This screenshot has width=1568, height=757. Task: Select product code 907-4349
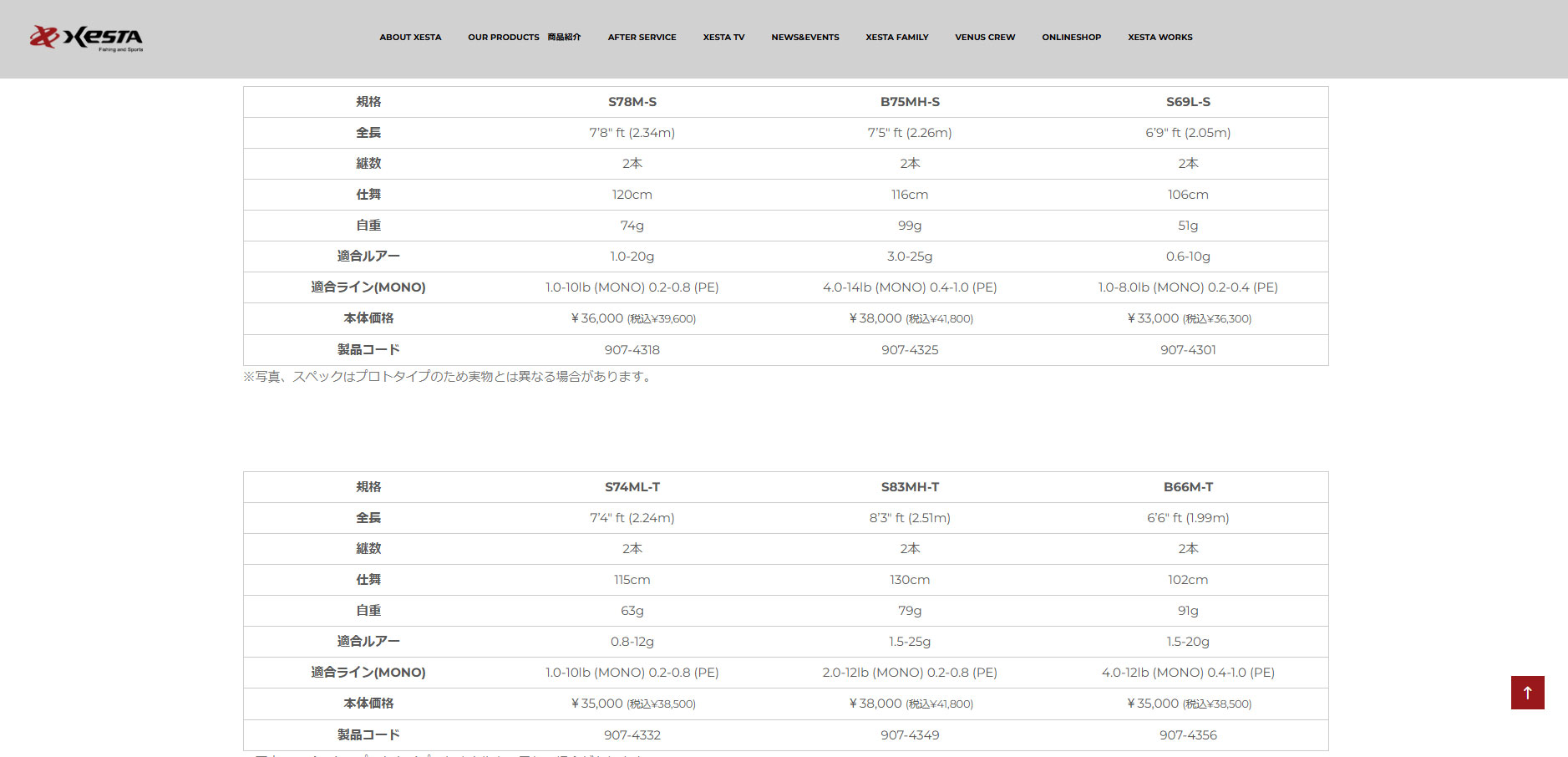tap(910, 735)
